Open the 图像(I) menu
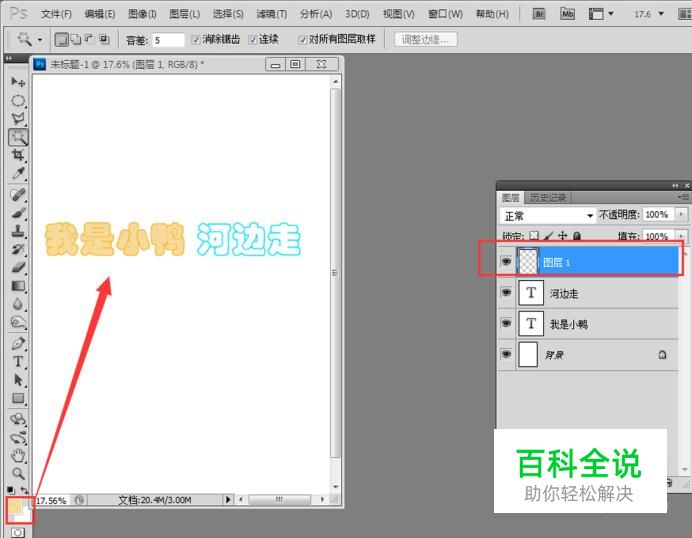The width and height of the screenshot is (692, 538). coord(142,14)
